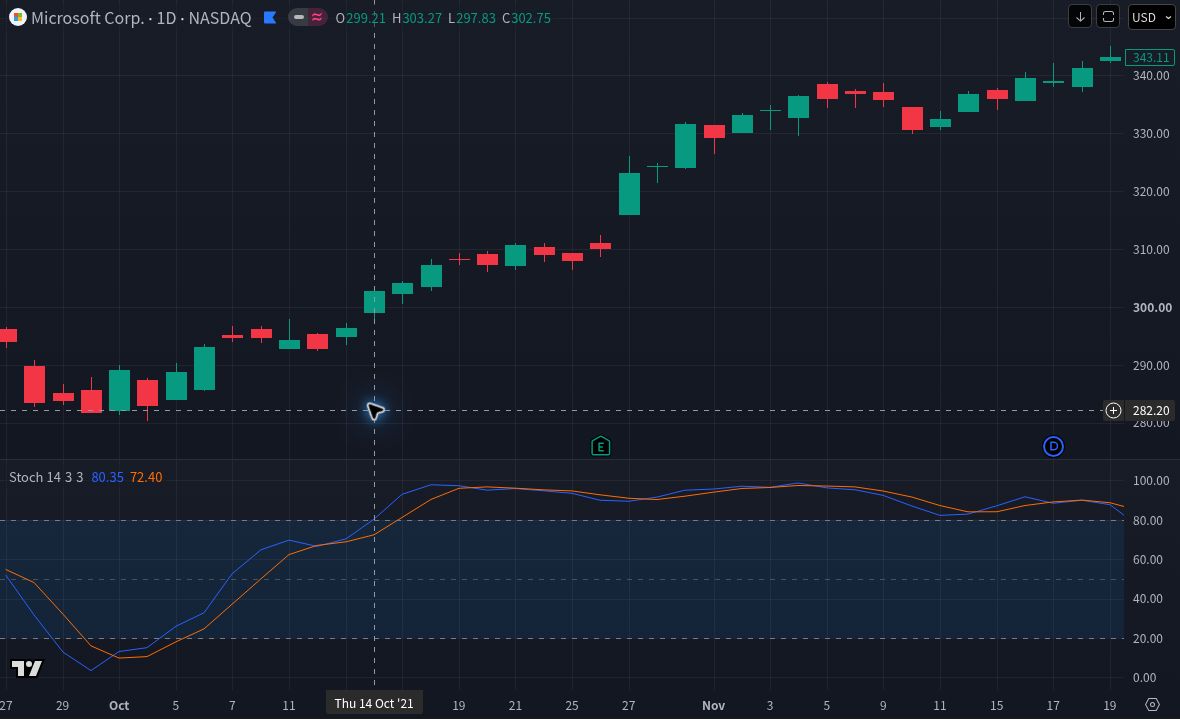1180x719 pixels.
Task: Click the pink approximately-equal icon in the pill
Action: click(318, 17)
